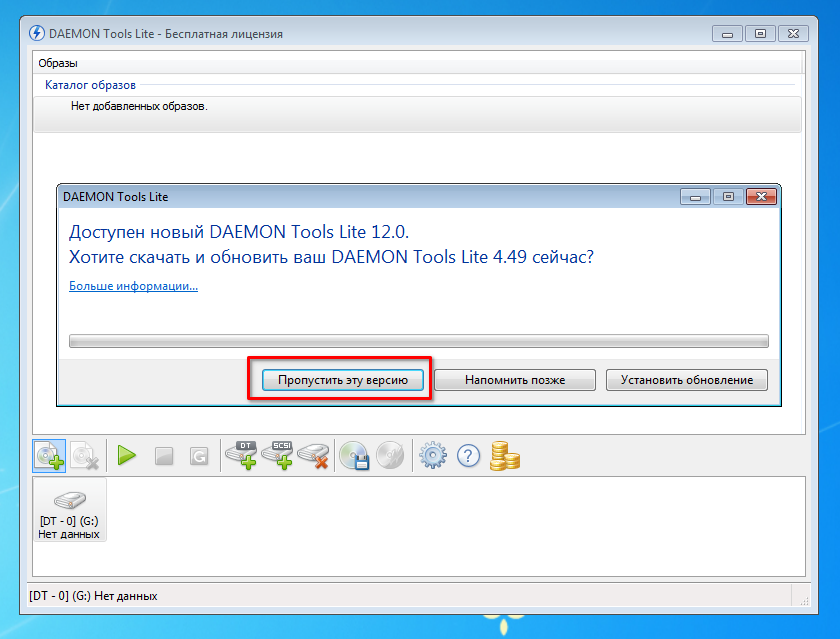Click the Remove Image disc icon
This screenshot has height=639, width=840.
[84, 456]
